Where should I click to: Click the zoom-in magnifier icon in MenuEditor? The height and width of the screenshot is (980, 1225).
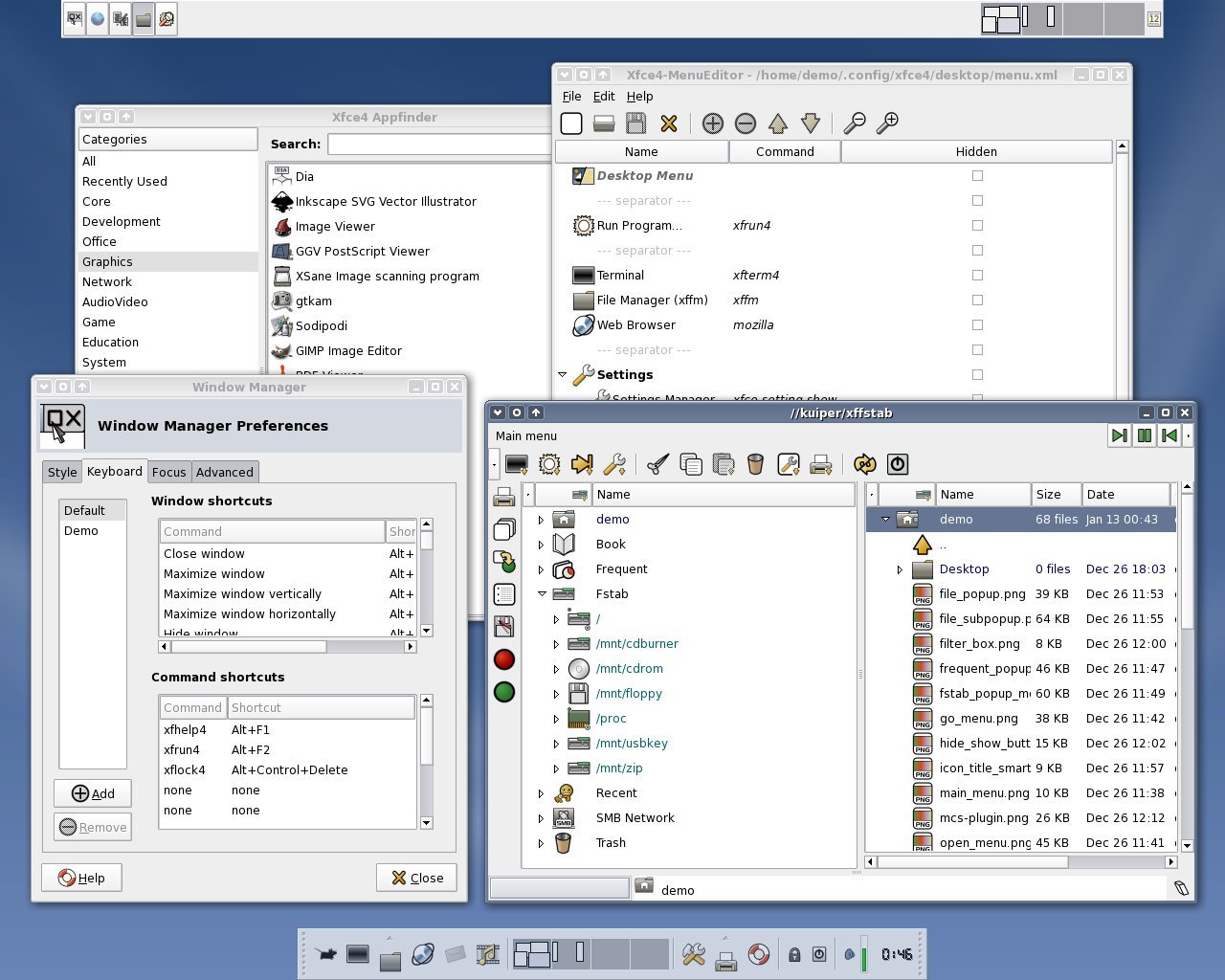[888, 122]
